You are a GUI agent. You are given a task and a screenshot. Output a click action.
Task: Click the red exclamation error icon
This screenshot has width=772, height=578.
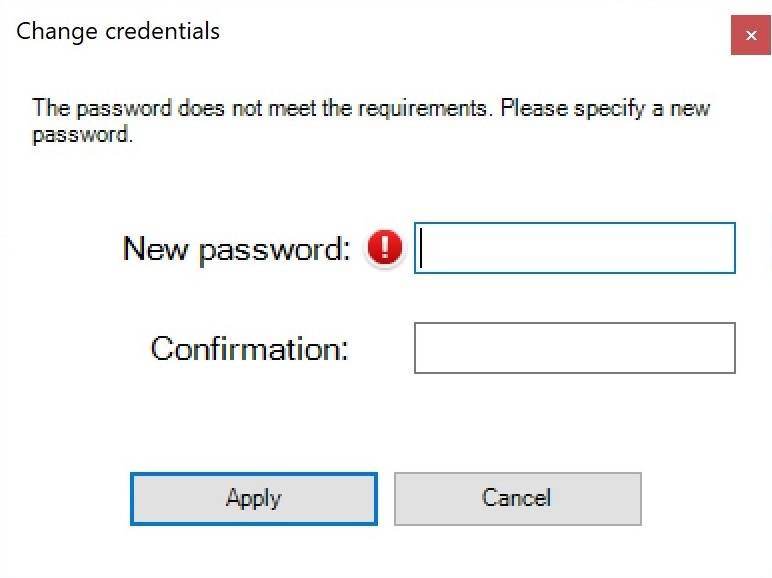(x=385, y=248)
